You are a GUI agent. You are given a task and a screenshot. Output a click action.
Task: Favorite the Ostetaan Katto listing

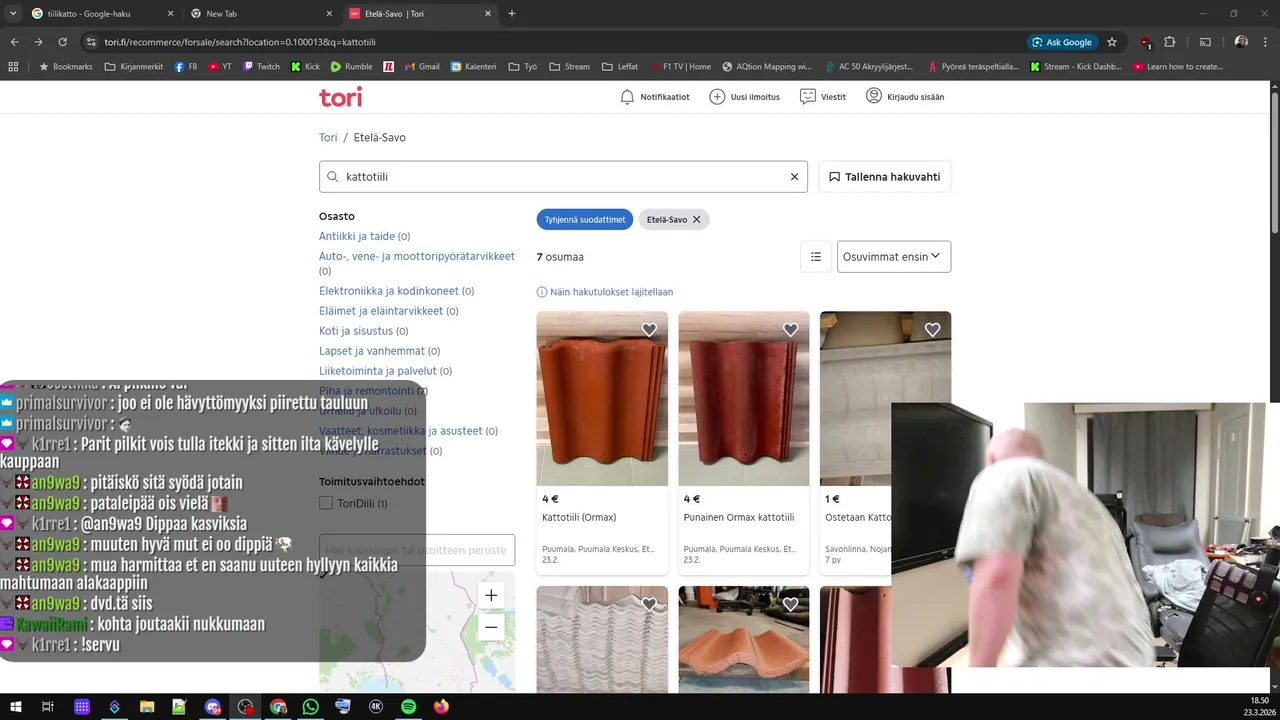pyautogui.click(x=933, y=330)
